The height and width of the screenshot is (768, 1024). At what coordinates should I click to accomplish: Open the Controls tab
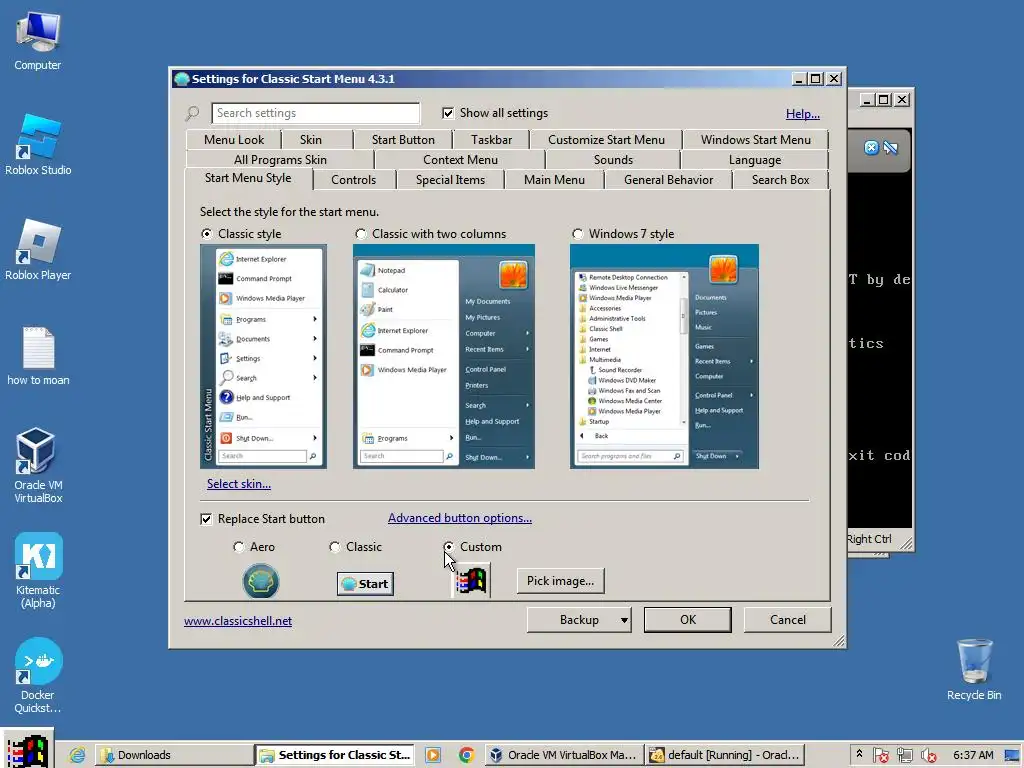(353, 180)
